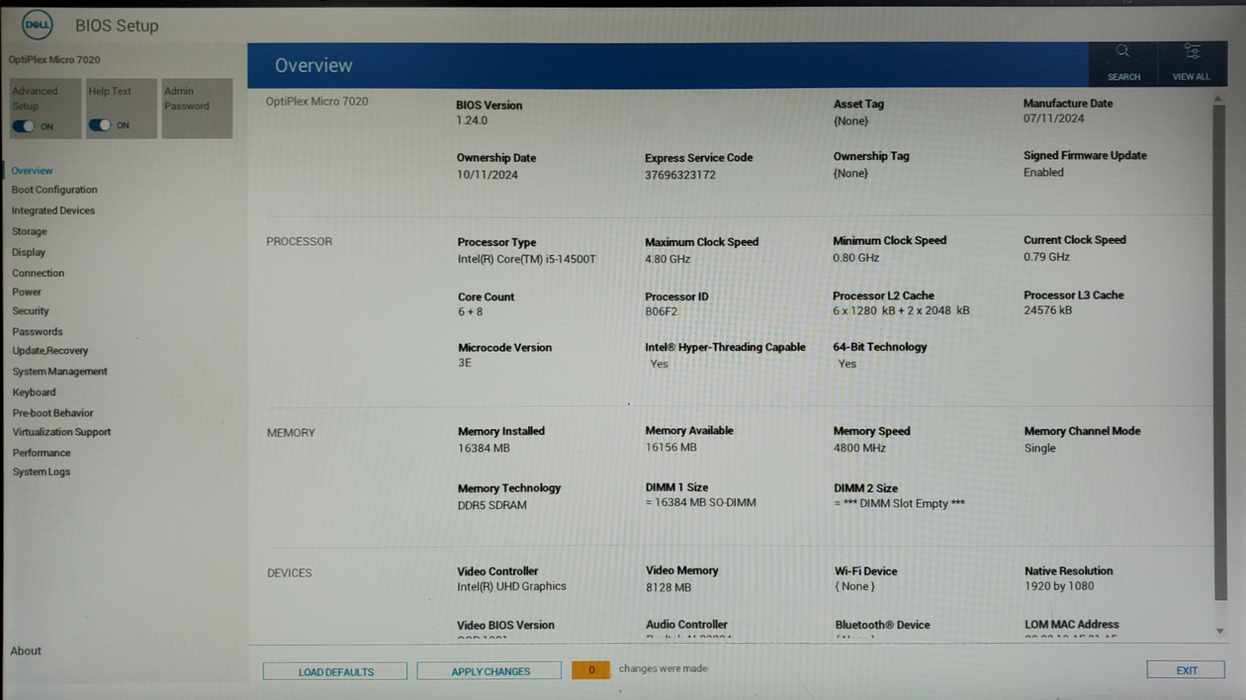The height and width of the screenshot is (700, 1246).
Task: Select the Performance menu item
Action: coord(42,453)
